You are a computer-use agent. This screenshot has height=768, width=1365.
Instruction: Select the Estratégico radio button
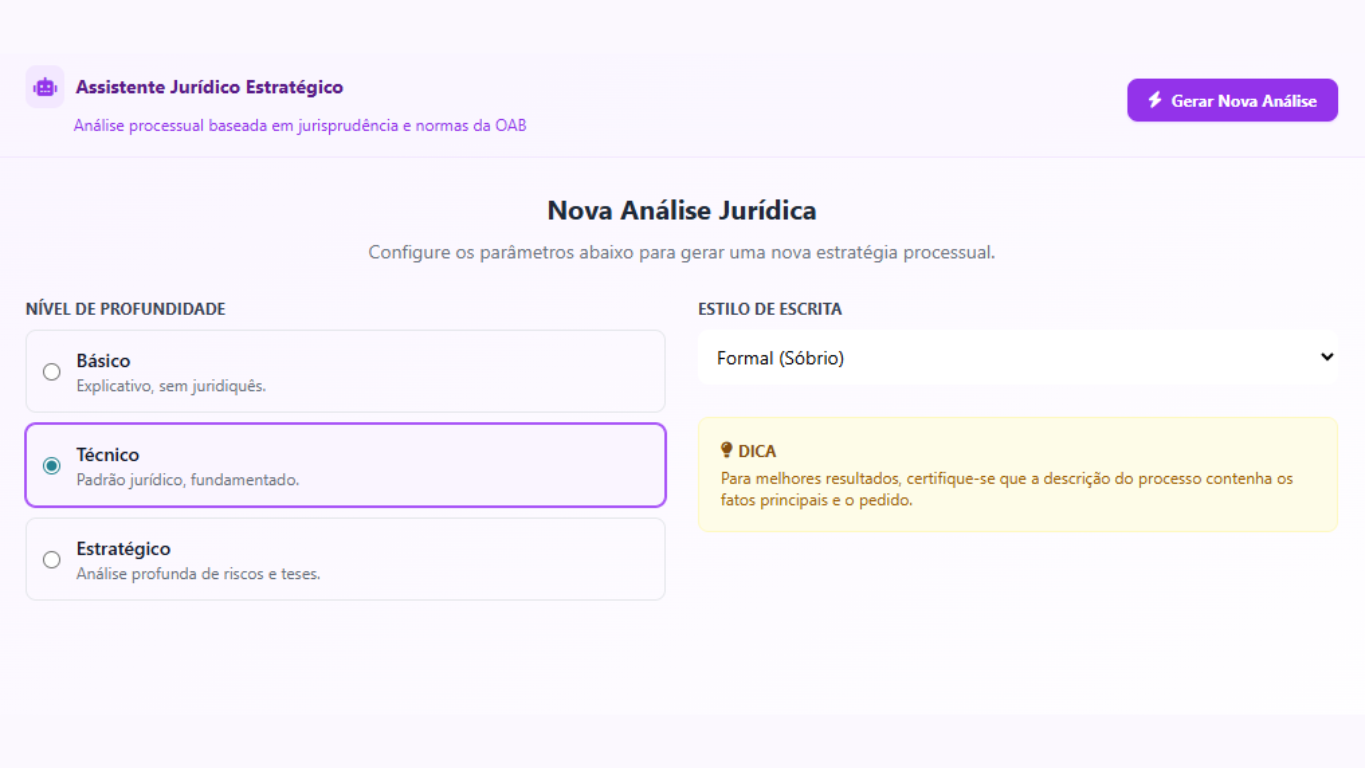pos(51,559)
